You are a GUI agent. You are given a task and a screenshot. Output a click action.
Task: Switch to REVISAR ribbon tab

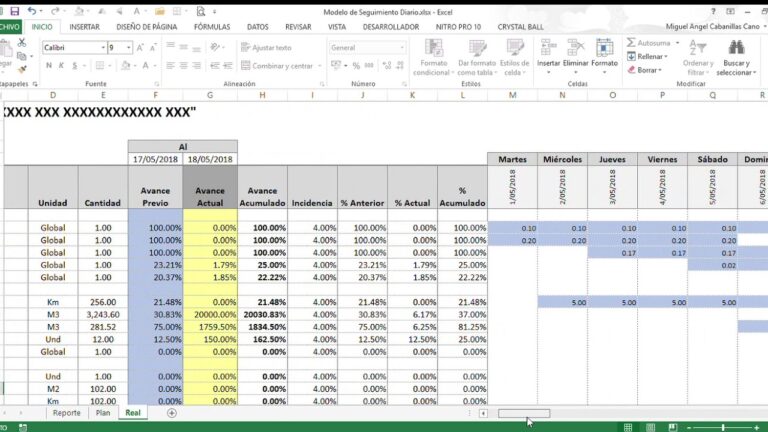[298, 27]
